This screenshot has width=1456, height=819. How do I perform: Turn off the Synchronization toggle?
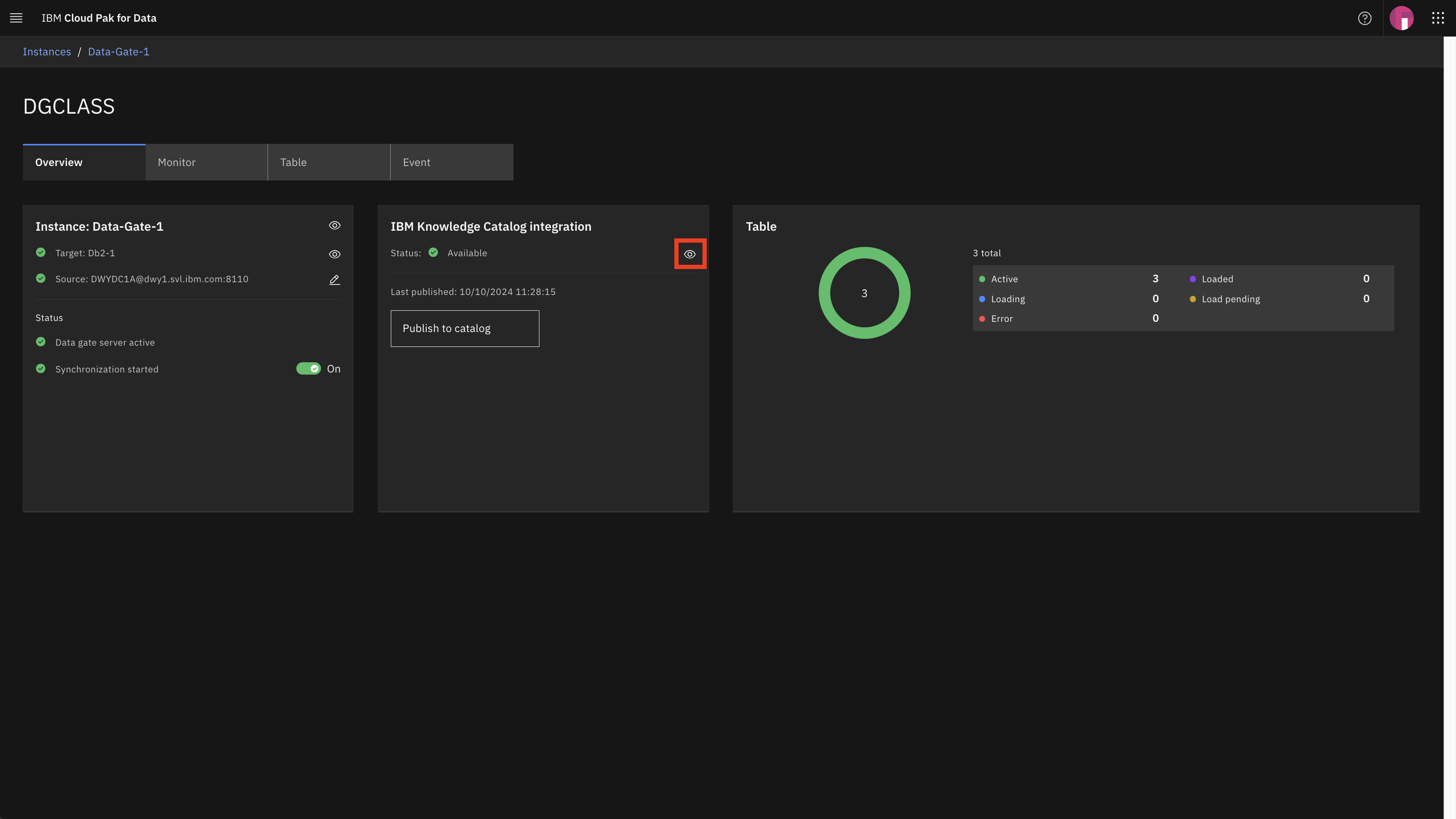coord(309,369)
